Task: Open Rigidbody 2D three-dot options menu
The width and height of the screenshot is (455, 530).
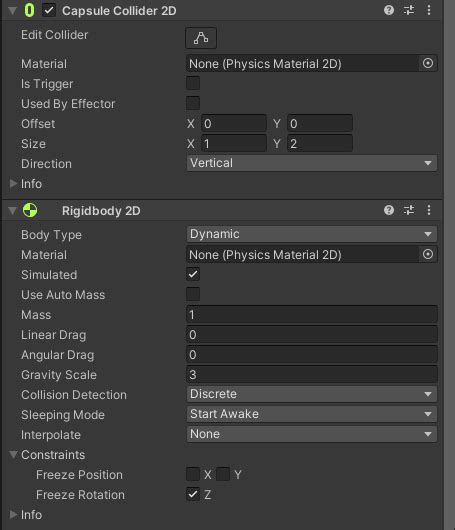Action: click(429, 210)
